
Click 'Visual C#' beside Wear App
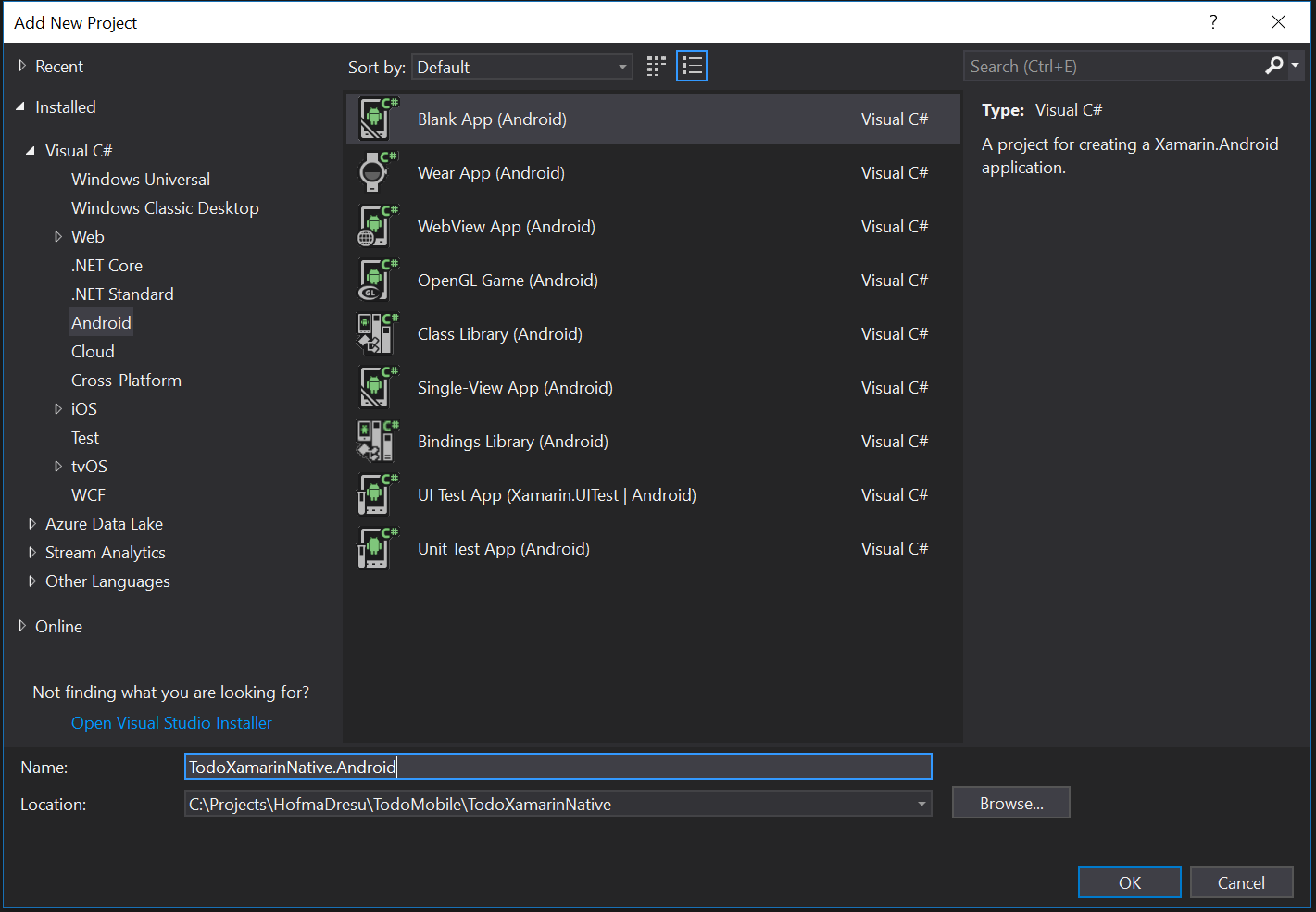point(895,173)
